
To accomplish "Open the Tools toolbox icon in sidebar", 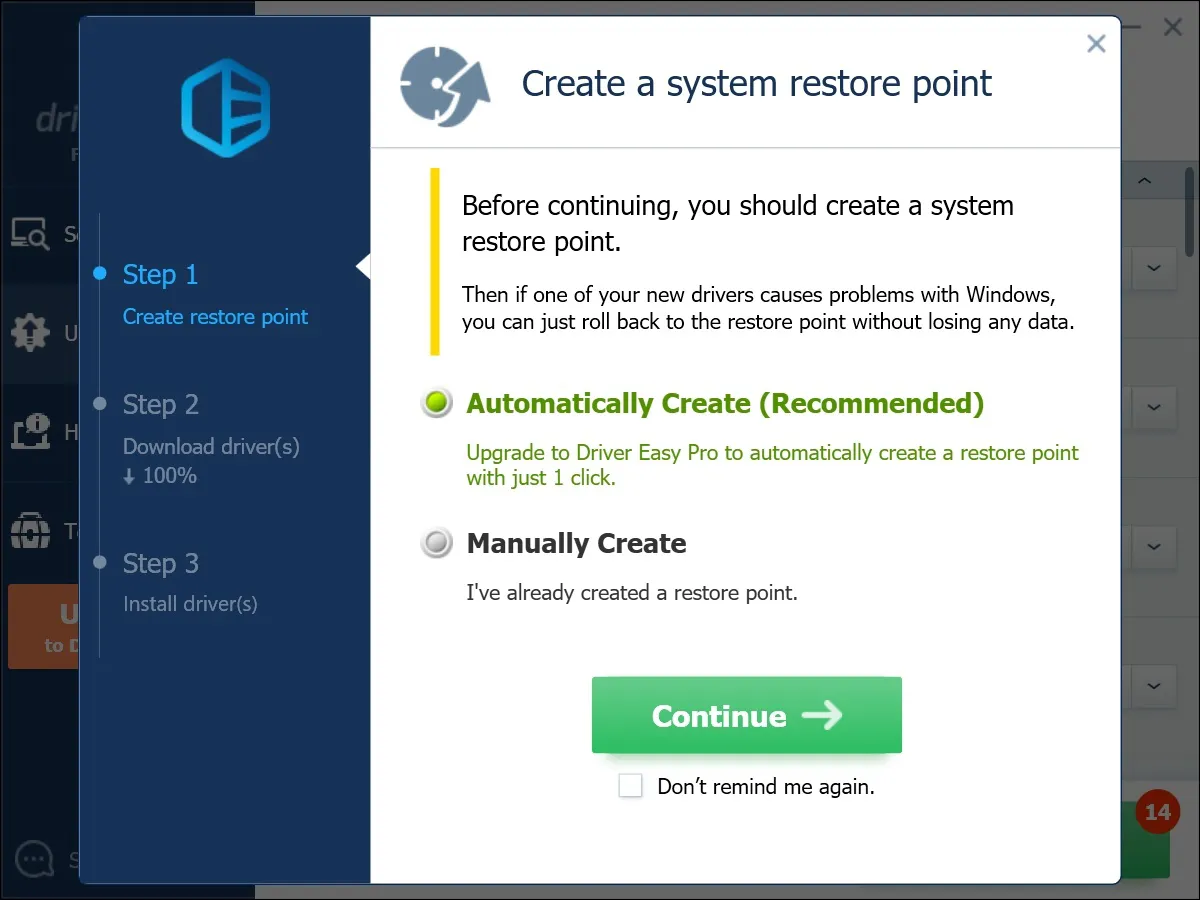I will (x=30, y=530).
